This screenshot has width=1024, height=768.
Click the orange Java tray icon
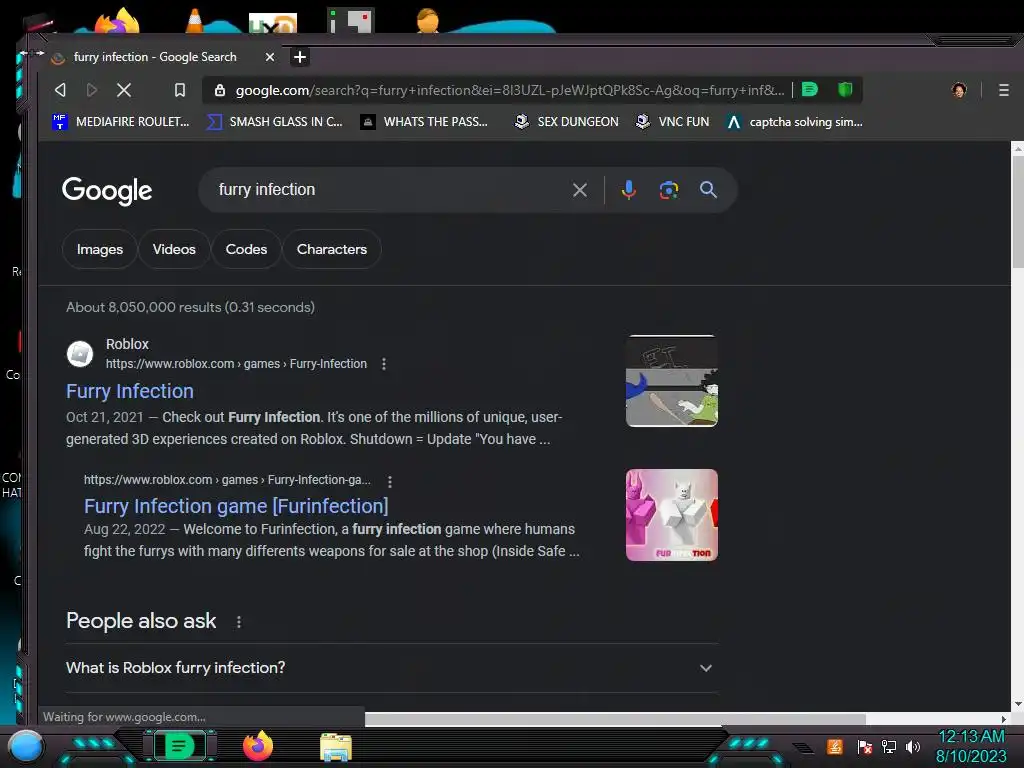(835, 746)
